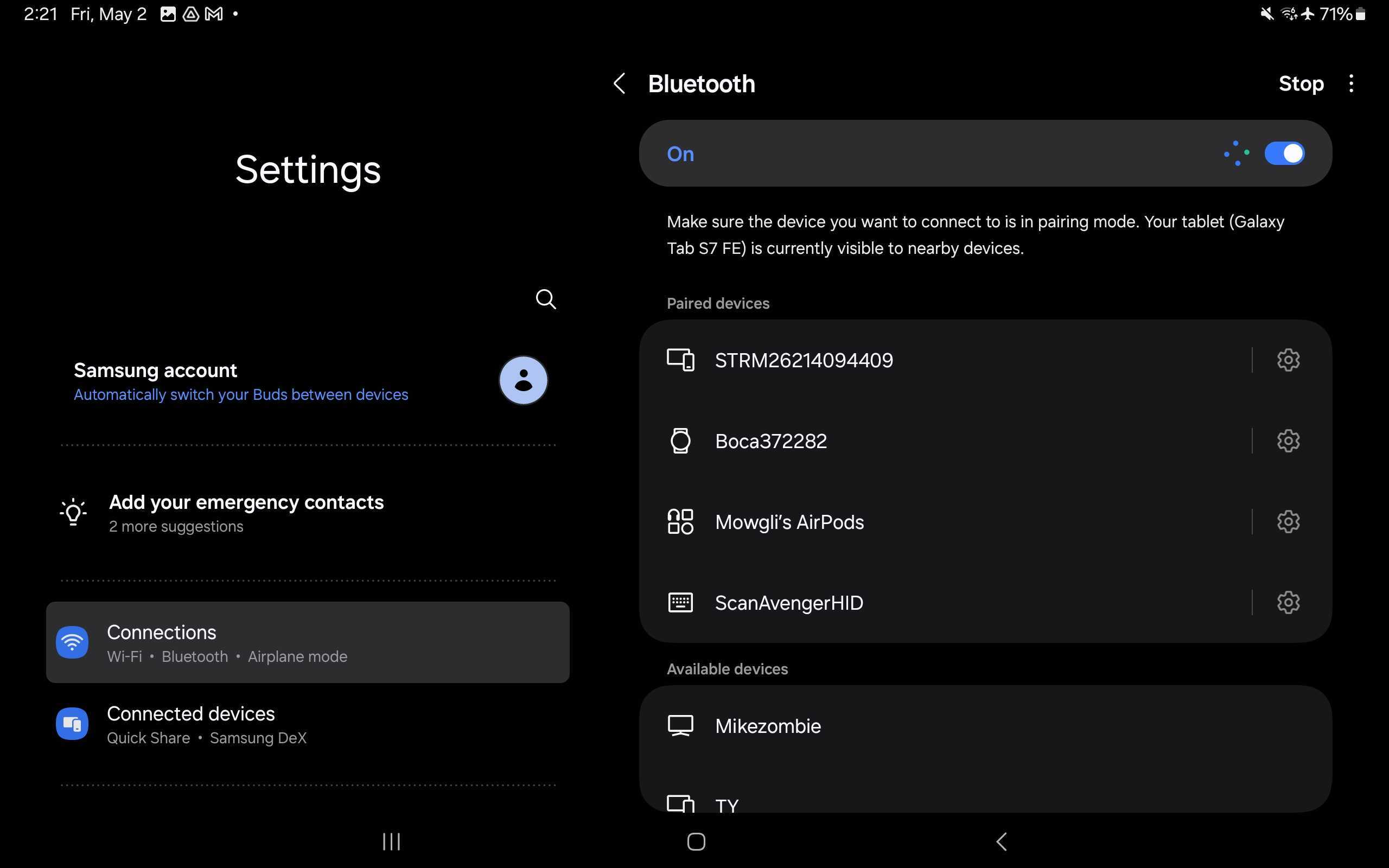Connect to Mowgli's AirPods
1389x868 pixels.
point(944,522)
